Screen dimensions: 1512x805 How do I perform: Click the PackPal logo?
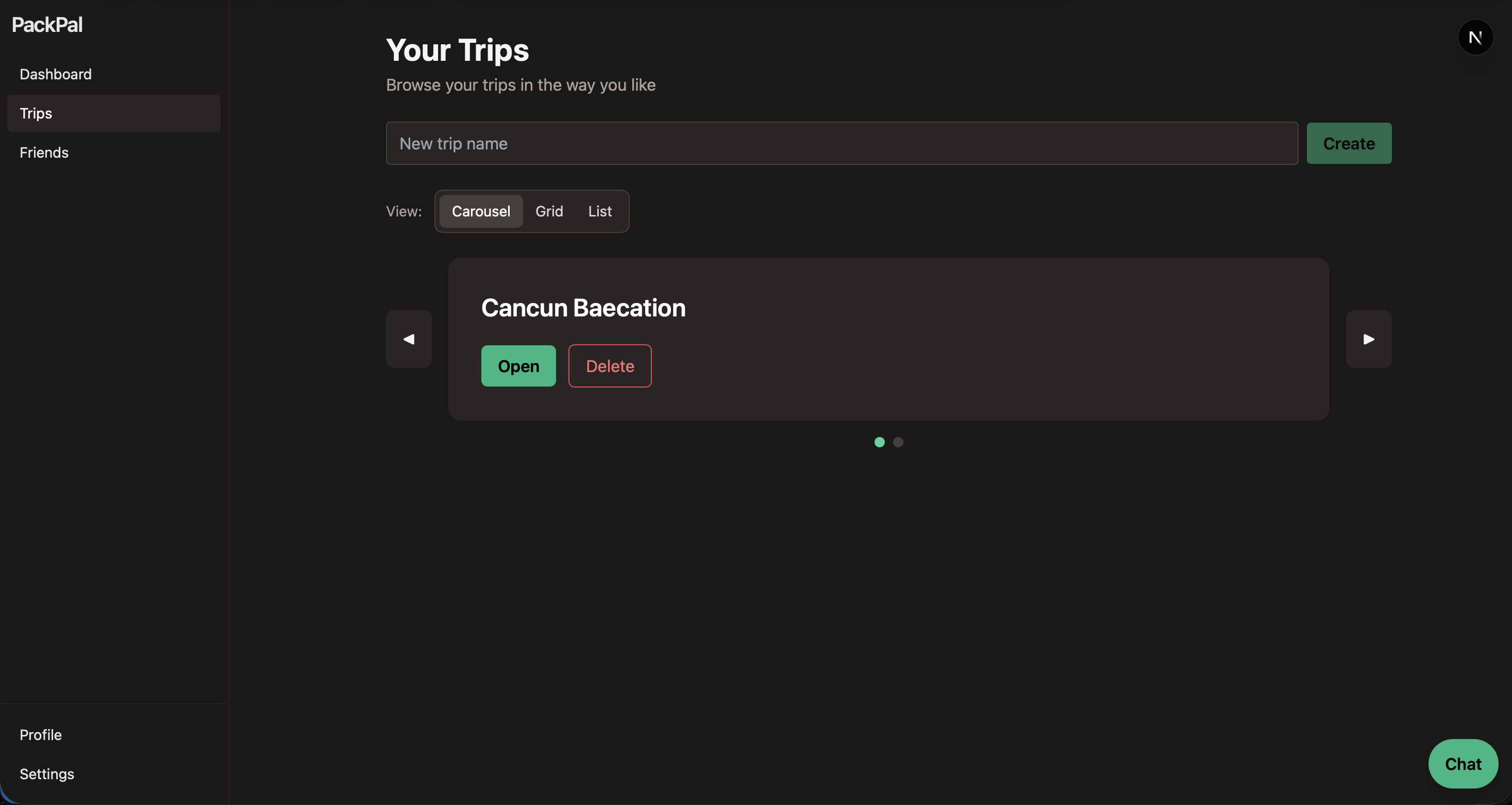click(47, 25)
